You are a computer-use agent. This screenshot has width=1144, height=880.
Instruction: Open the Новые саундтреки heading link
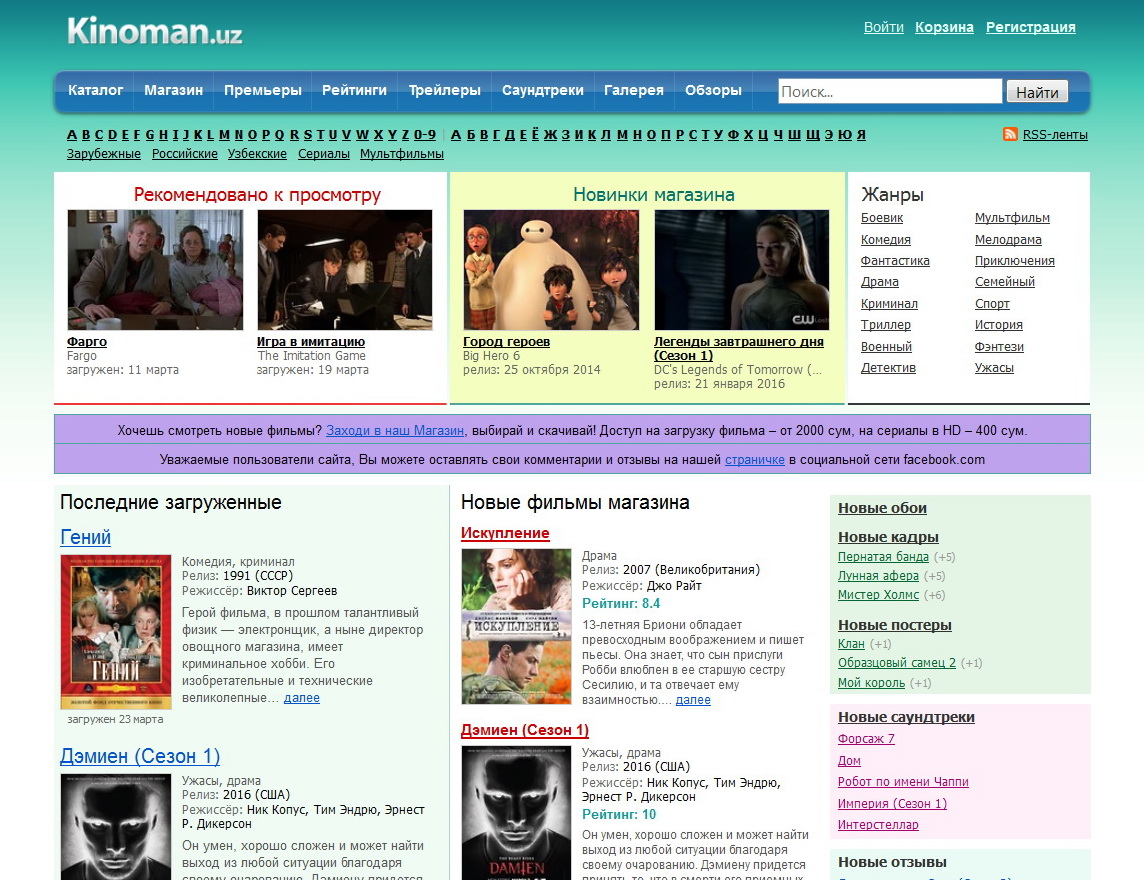pyautogui.click(x=906, y=717)
